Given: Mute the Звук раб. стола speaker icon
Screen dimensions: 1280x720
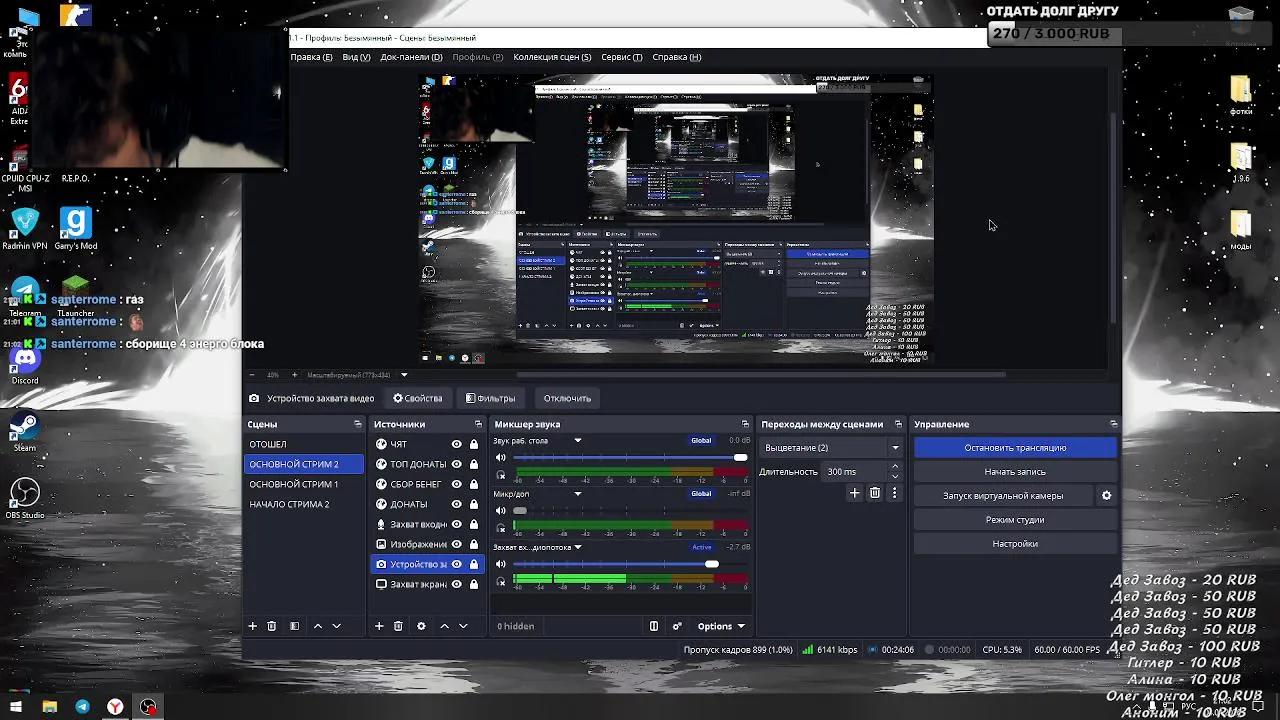Looking at the screenshot, I should click(x=501, y=457).
